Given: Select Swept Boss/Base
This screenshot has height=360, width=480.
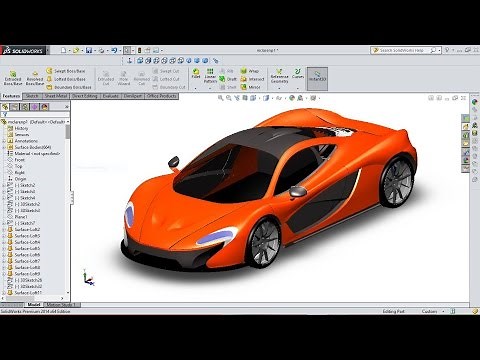Looking at the screenshot, I should pos(66,71).
